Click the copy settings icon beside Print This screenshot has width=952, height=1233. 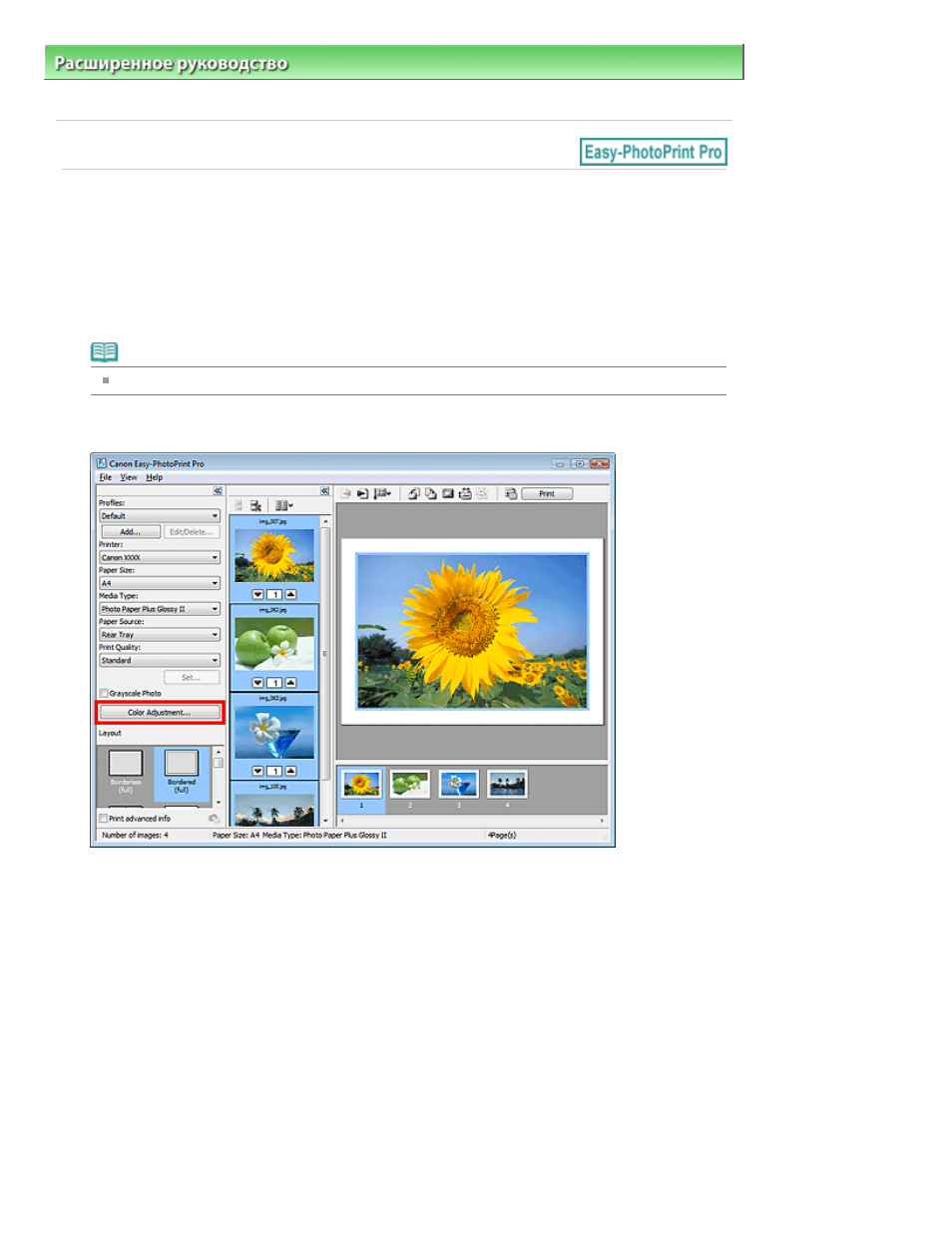pyautogui.click(x=511, y=493)
